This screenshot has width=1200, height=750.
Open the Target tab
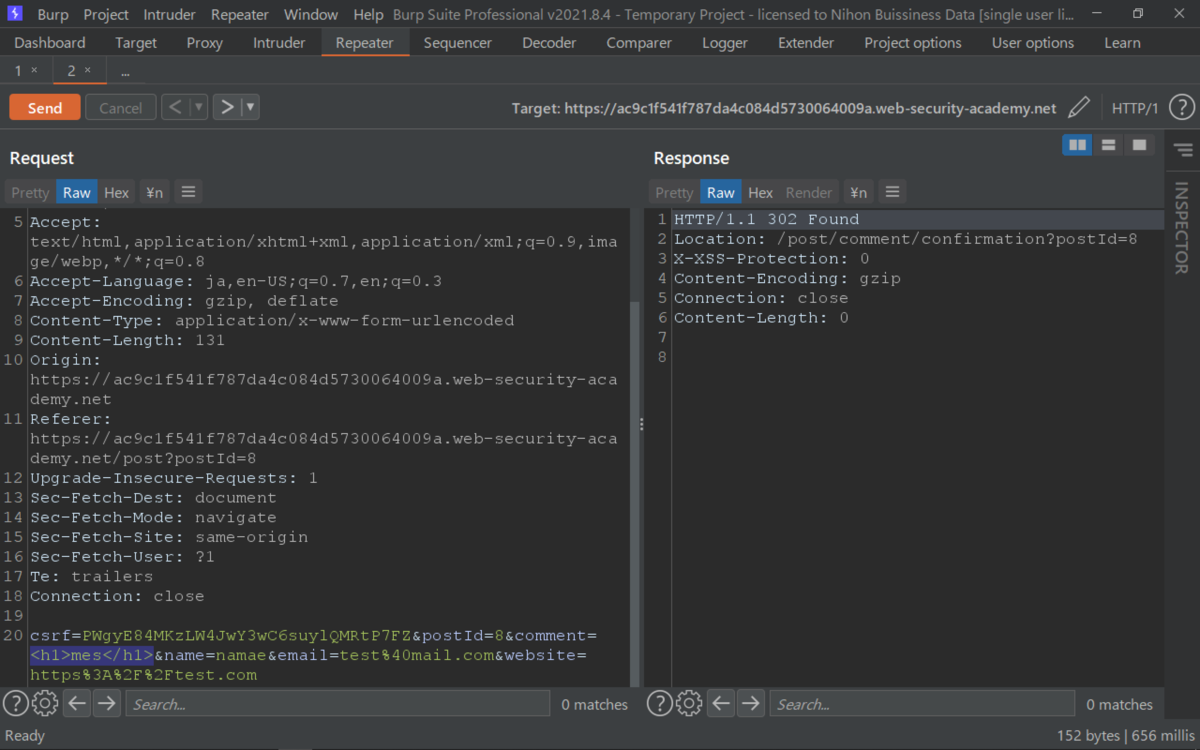pyautogui.click(x=136, y=43)
